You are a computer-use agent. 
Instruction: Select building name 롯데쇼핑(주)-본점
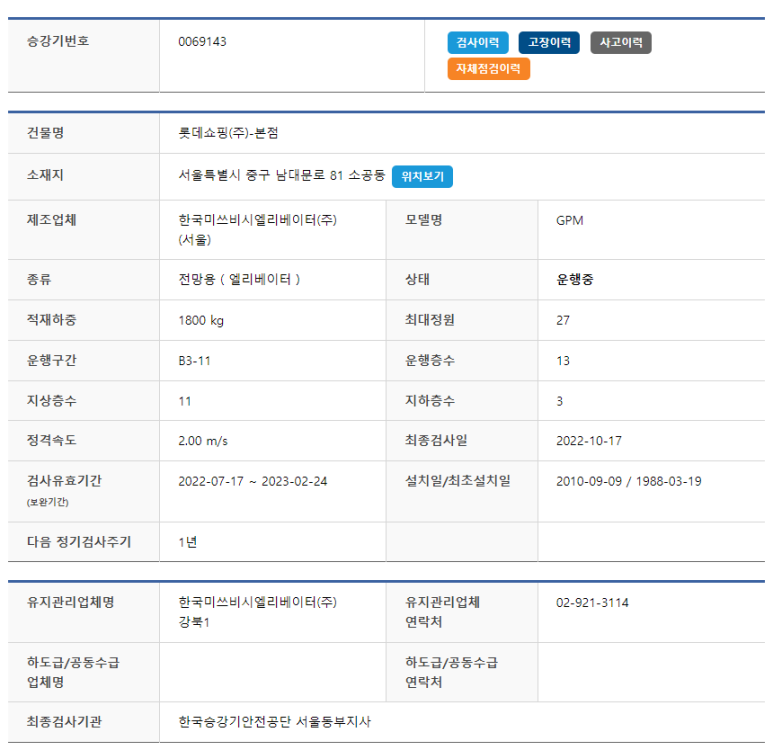click(x=228, y=133)
